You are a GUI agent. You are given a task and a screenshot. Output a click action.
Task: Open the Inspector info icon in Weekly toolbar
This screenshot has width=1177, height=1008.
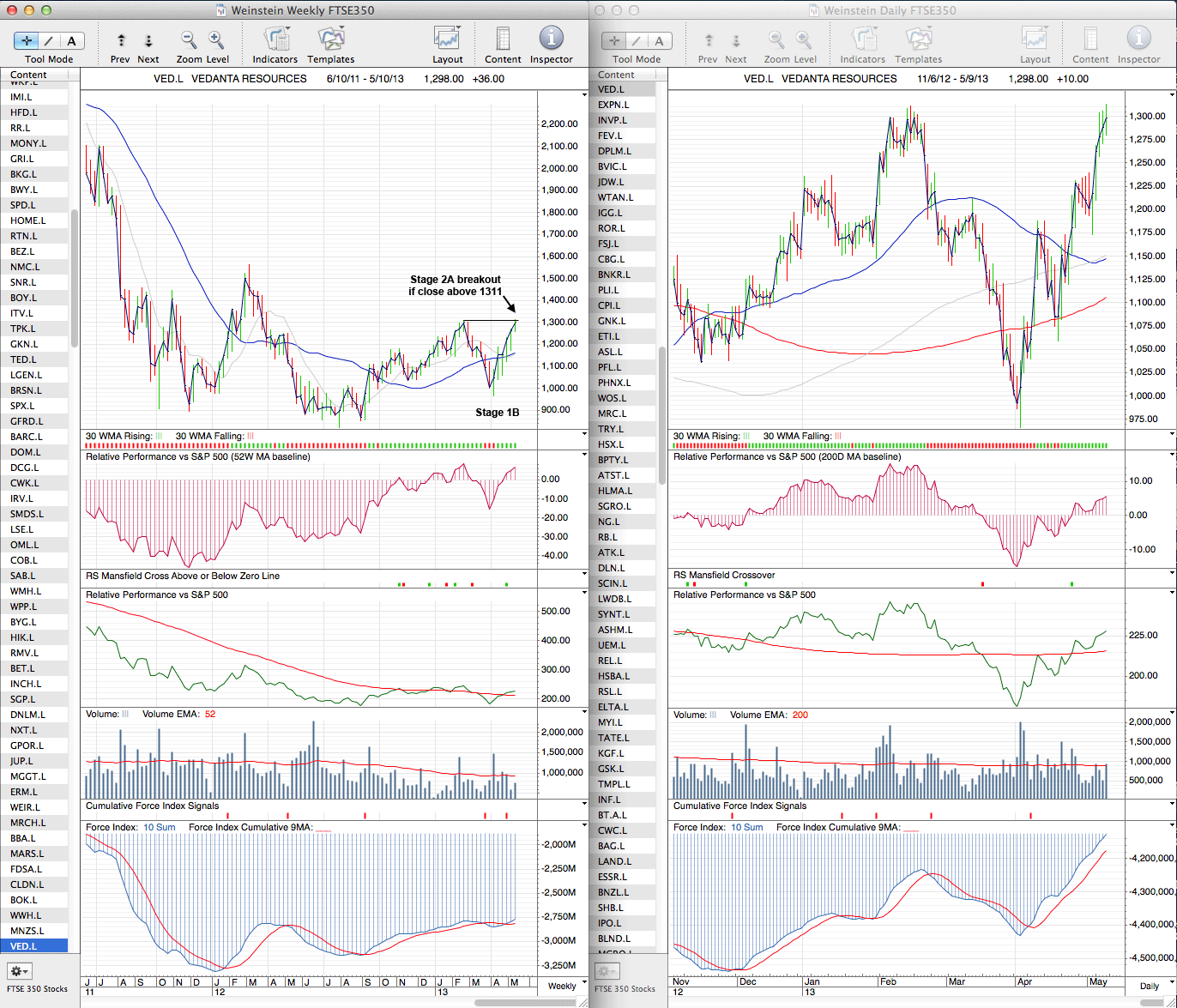551,39
